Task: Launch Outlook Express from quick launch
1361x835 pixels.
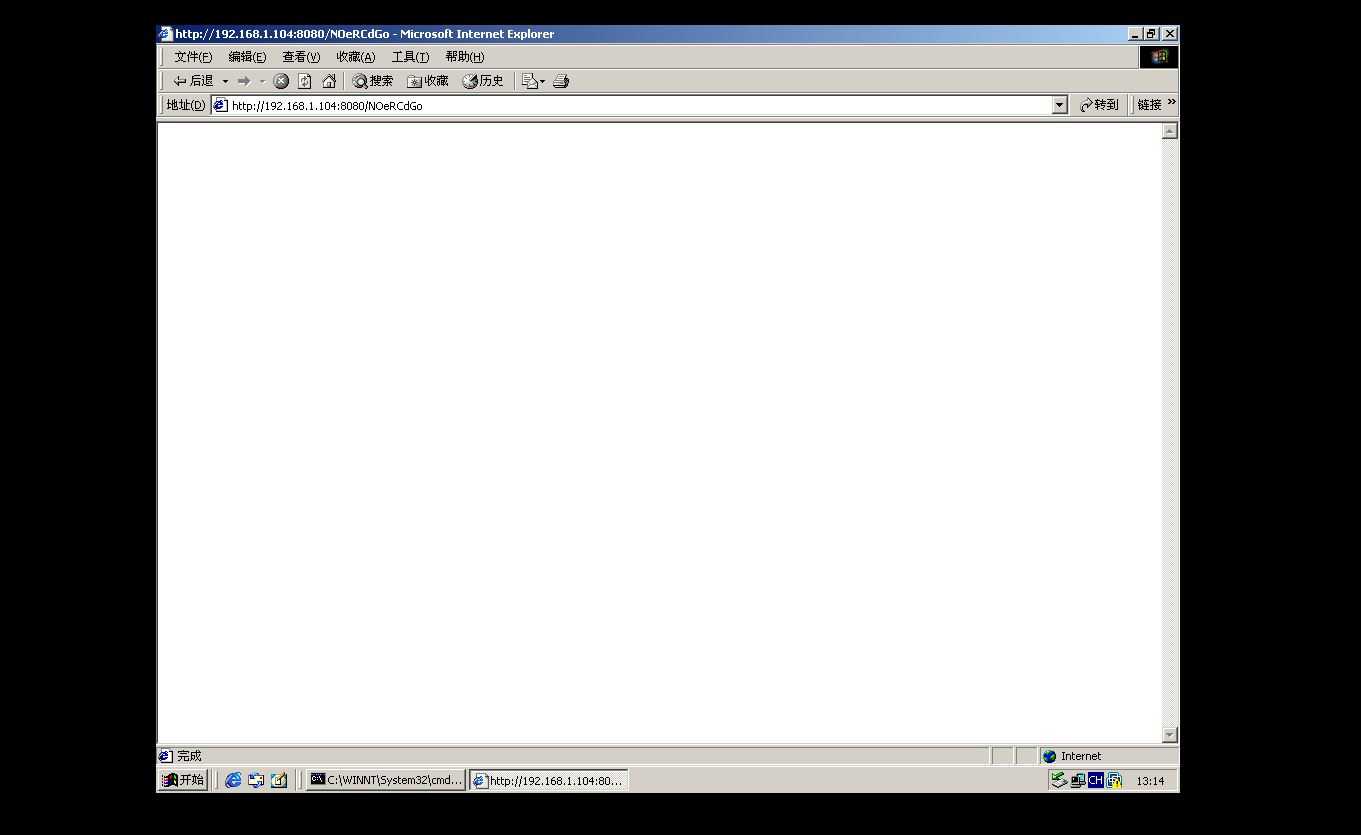Action: pos(256,780)
